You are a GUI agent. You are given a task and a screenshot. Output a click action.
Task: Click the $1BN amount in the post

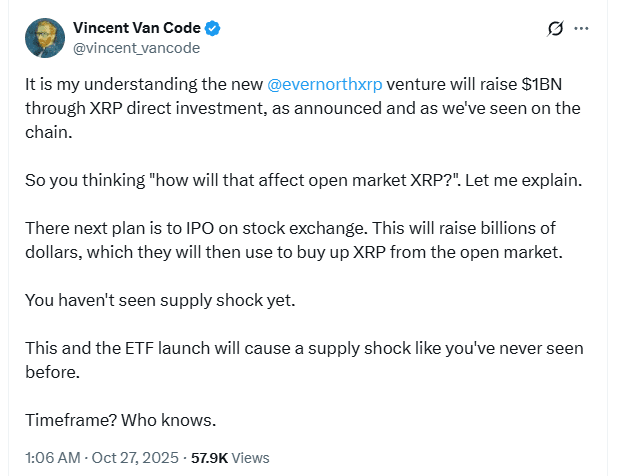[x=541, y=84]
